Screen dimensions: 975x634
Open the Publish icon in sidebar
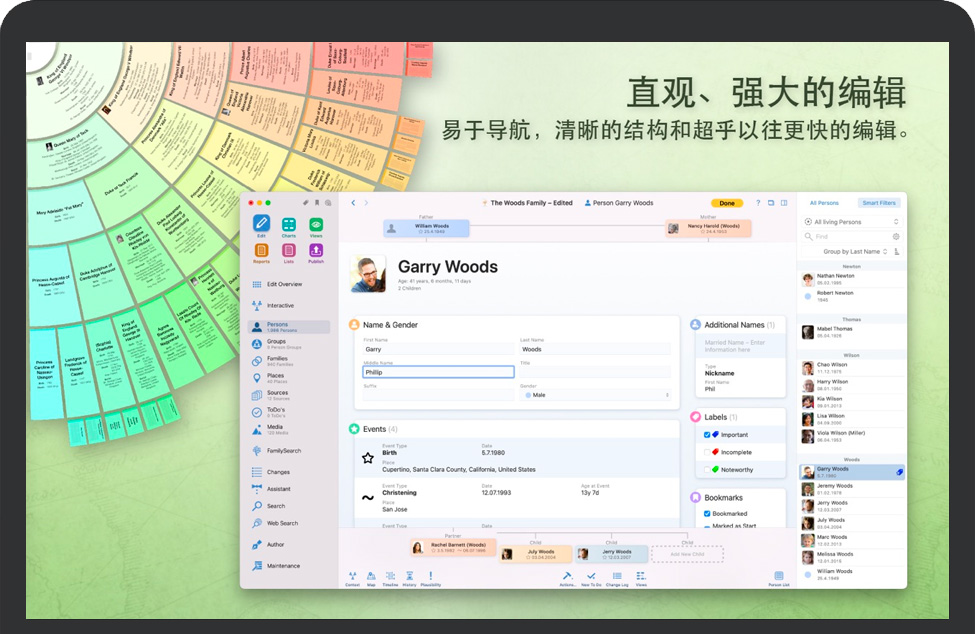coord(316,251)
